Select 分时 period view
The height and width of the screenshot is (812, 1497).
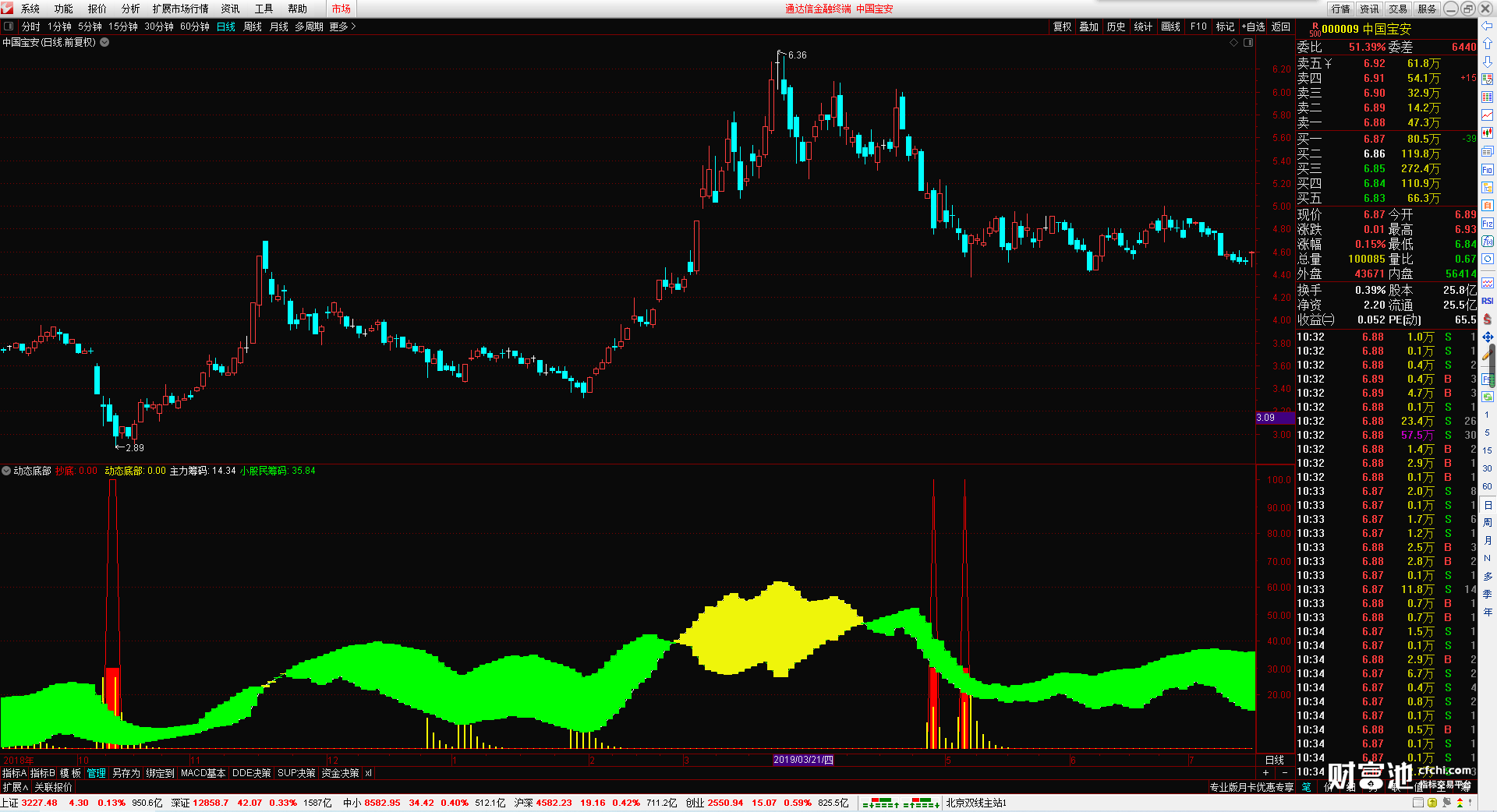click(x=30, y=26)
